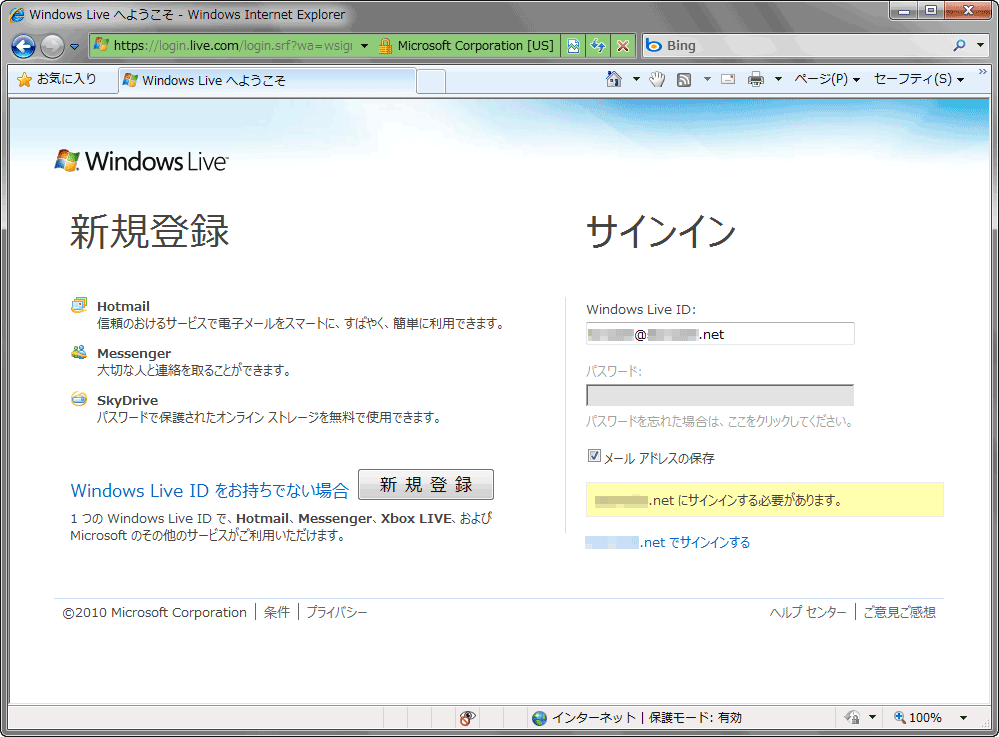Click the Hotmail heading text

pyautogui.click(x=123, y=306)
